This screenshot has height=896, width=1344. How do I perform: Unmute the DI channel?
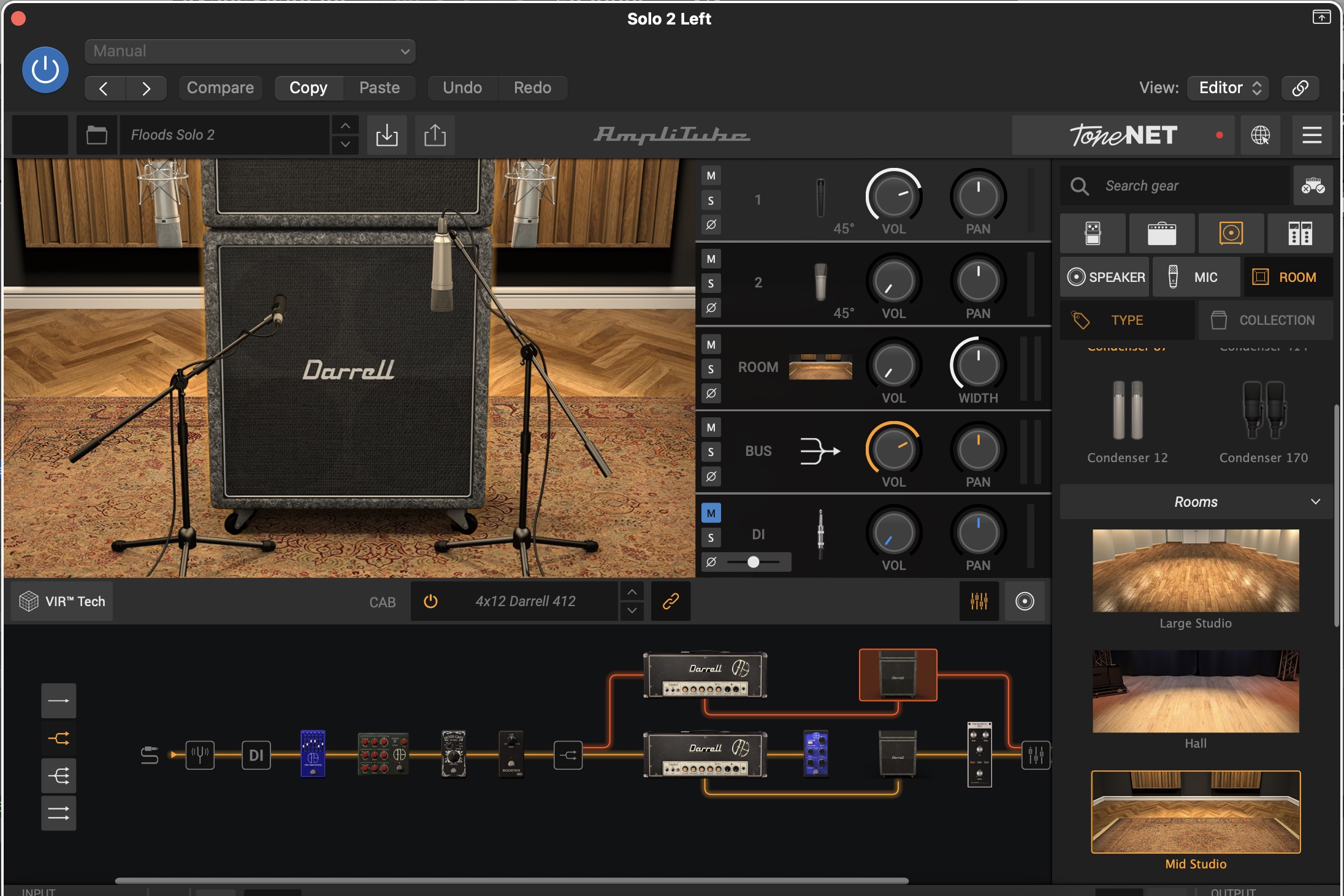coord(711,514)
